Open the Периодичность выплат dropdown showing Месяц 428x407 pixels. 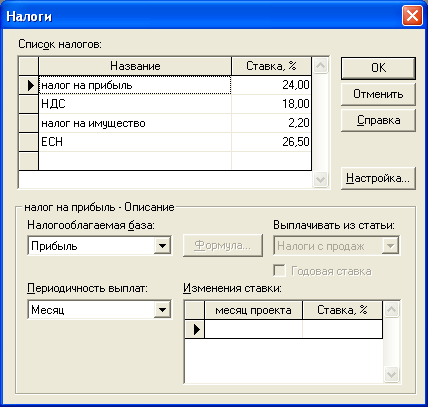coord(100,310)
